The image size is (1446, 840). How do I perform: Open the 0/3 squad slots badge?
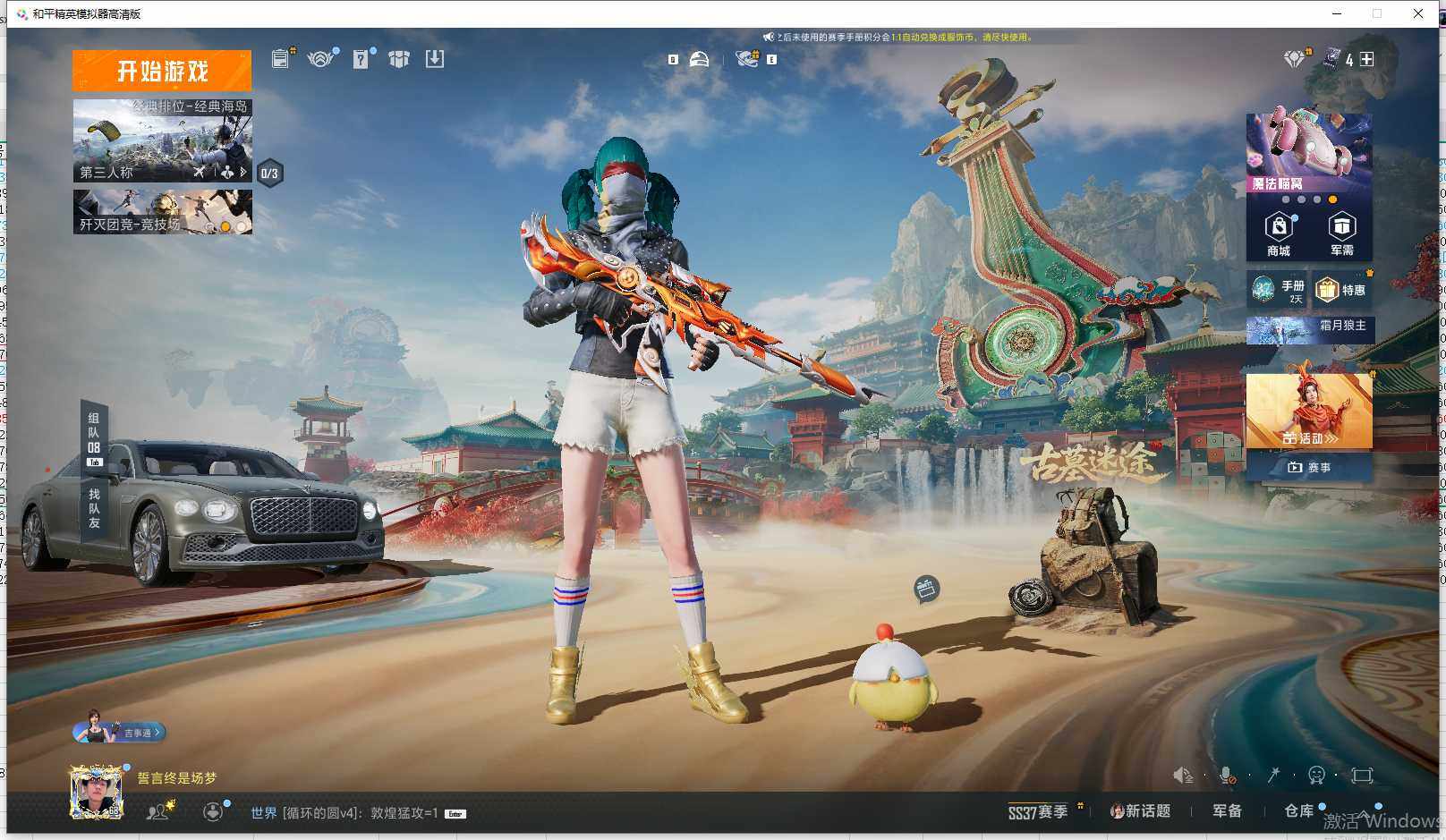pyautogui.click(x=269, y=174)
